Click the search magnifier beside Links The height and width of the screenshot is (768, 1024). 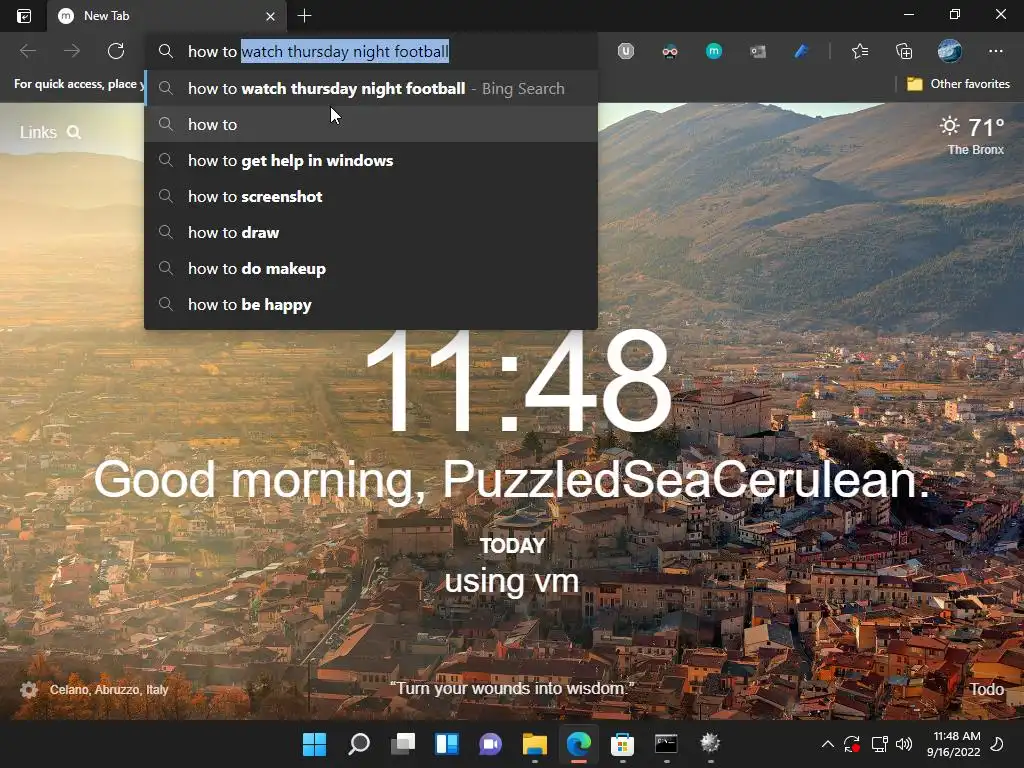[74, 133]
